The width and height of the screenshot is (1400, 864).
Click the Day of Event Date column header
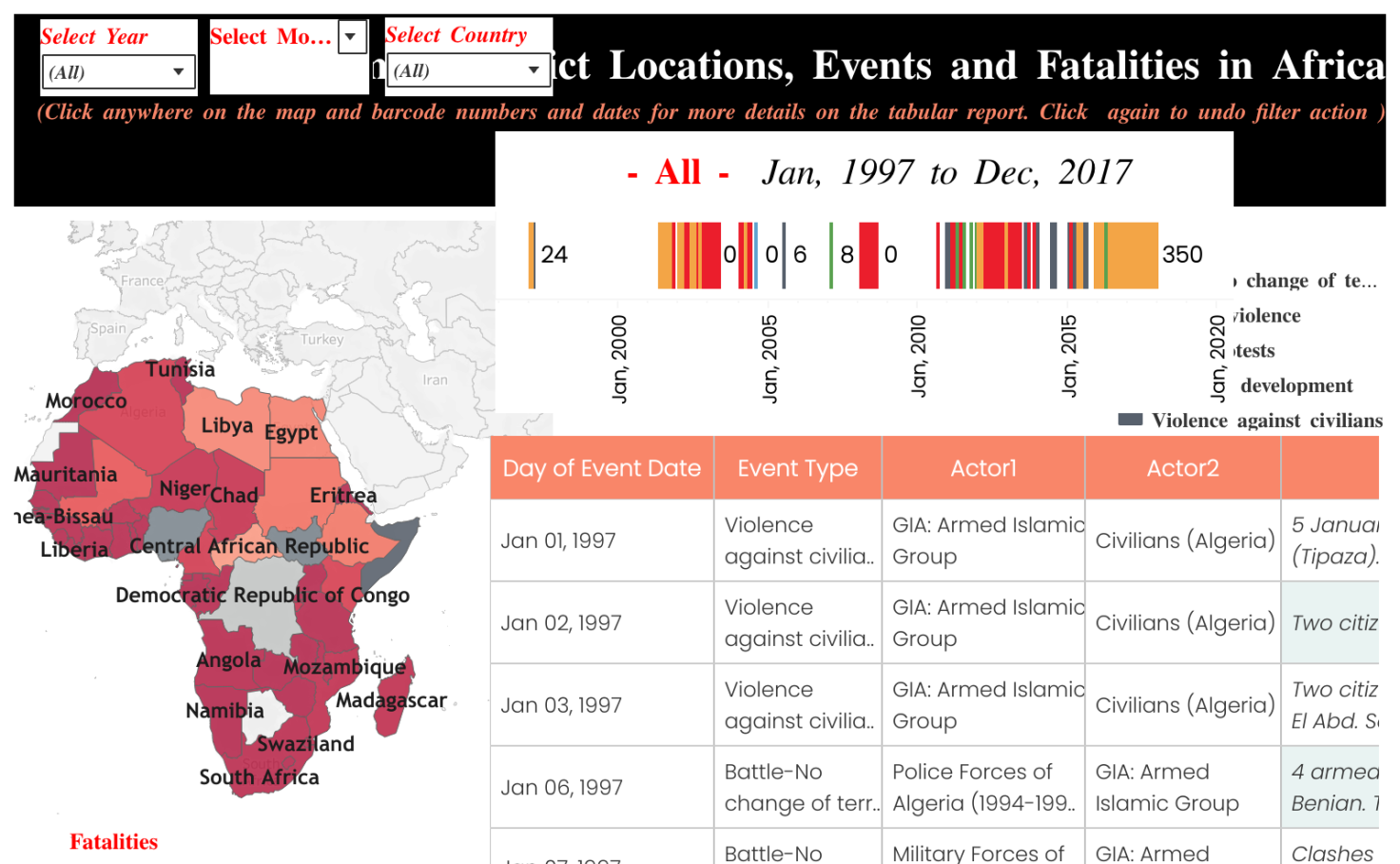coord(601,468)
